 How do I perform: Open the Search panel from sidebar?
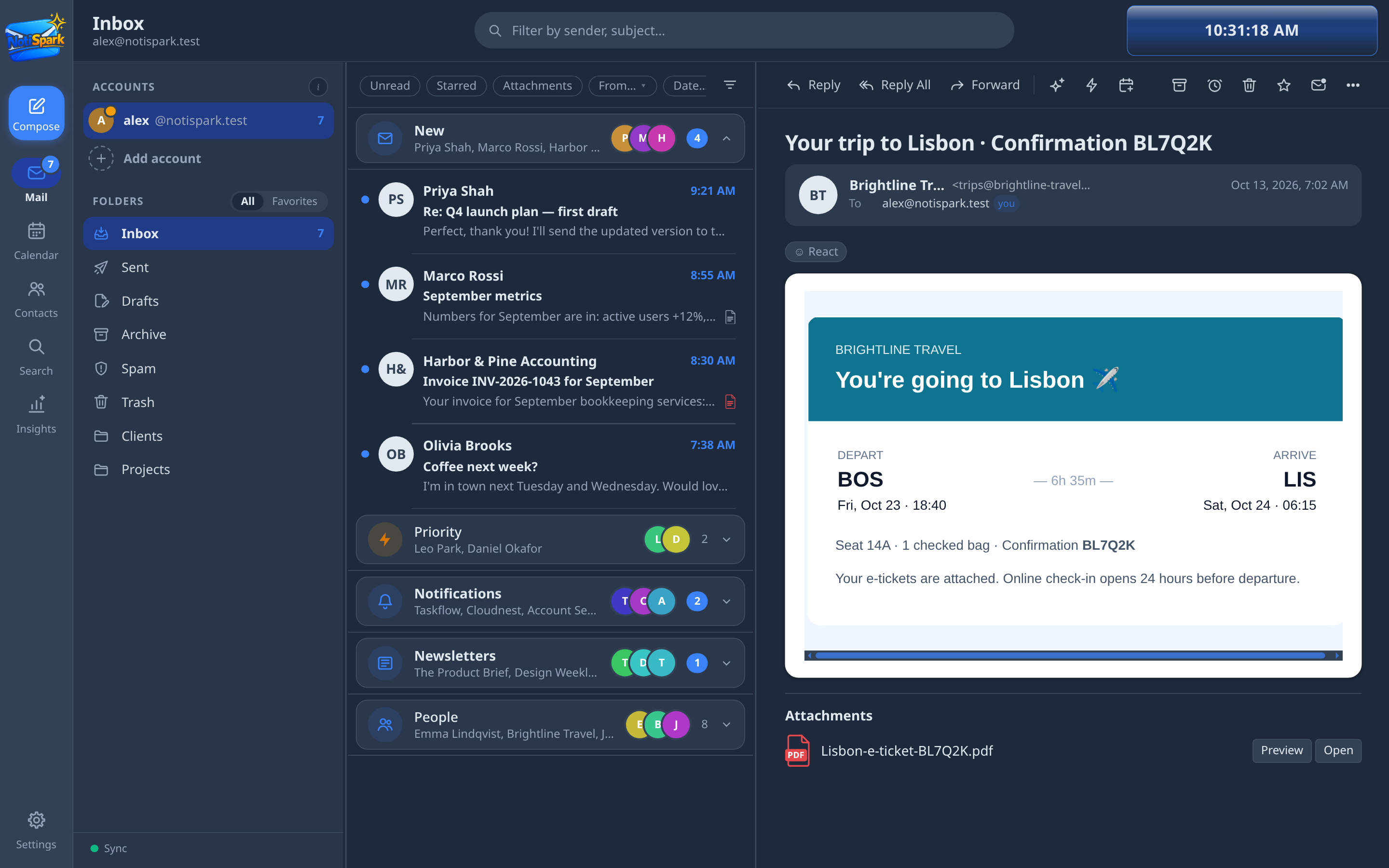(36, 357)
